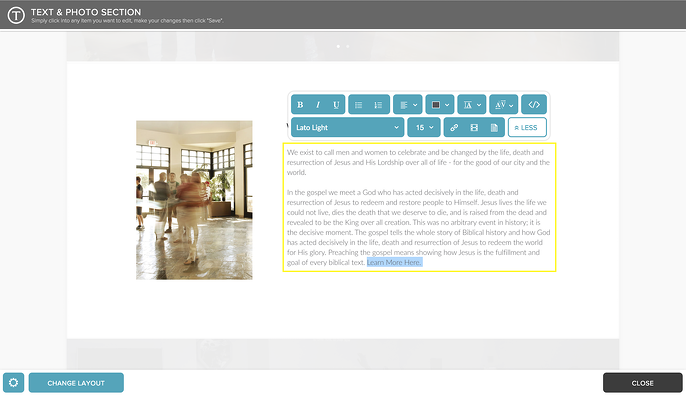
Task: Click the Text & Photo Section T icon
Action: pos(16,15)
